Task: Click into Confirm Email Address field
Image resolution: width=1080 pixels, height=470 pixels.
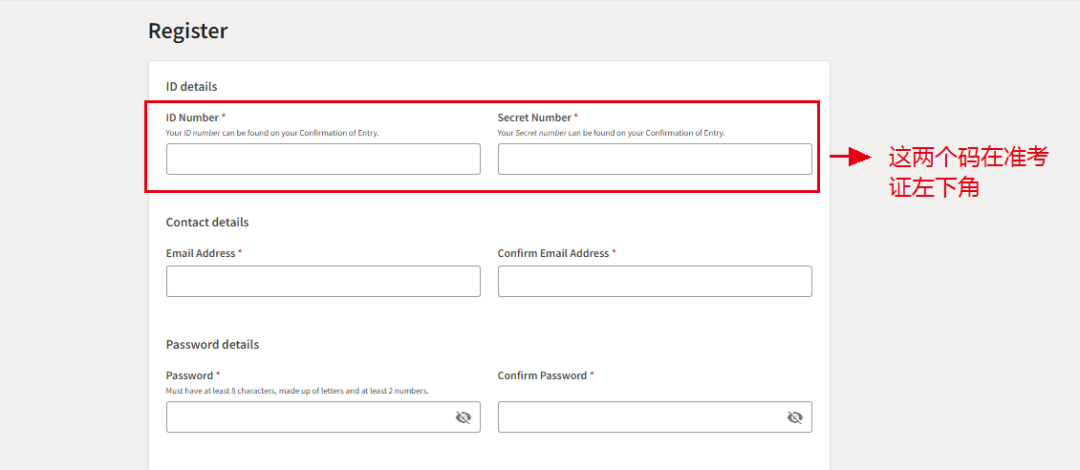Action: (x=654, y=281)
